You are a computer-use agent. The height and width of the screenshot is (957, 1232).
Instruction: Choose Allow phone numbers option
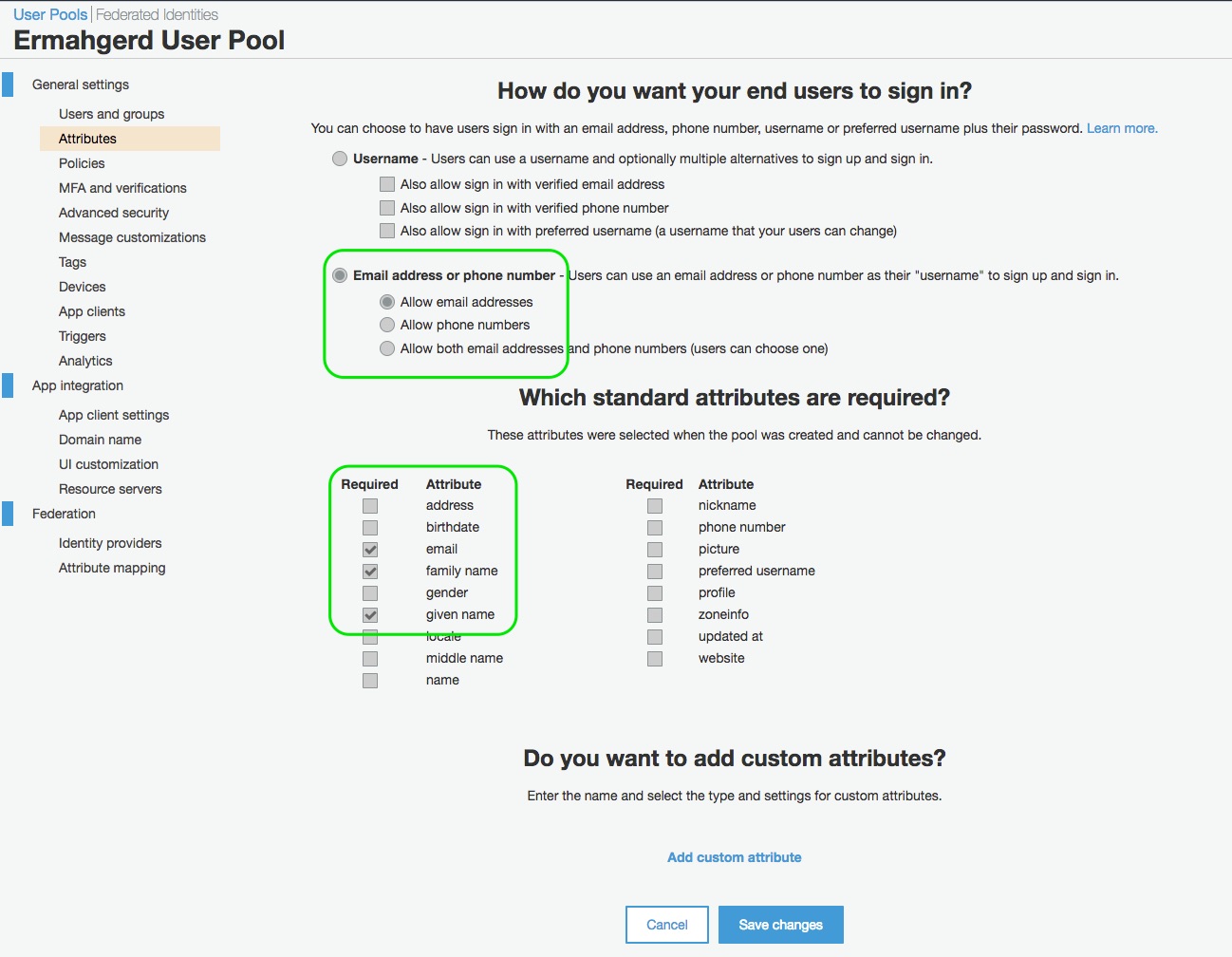click(x=387, y=325)
